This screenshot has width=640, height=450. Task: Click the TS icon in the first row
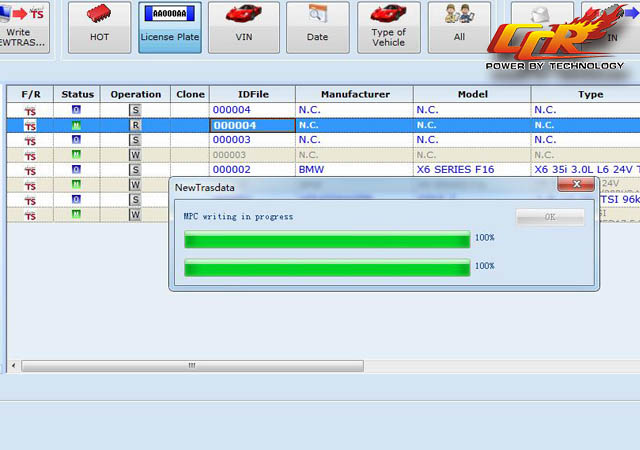click(x=30, y=111)
